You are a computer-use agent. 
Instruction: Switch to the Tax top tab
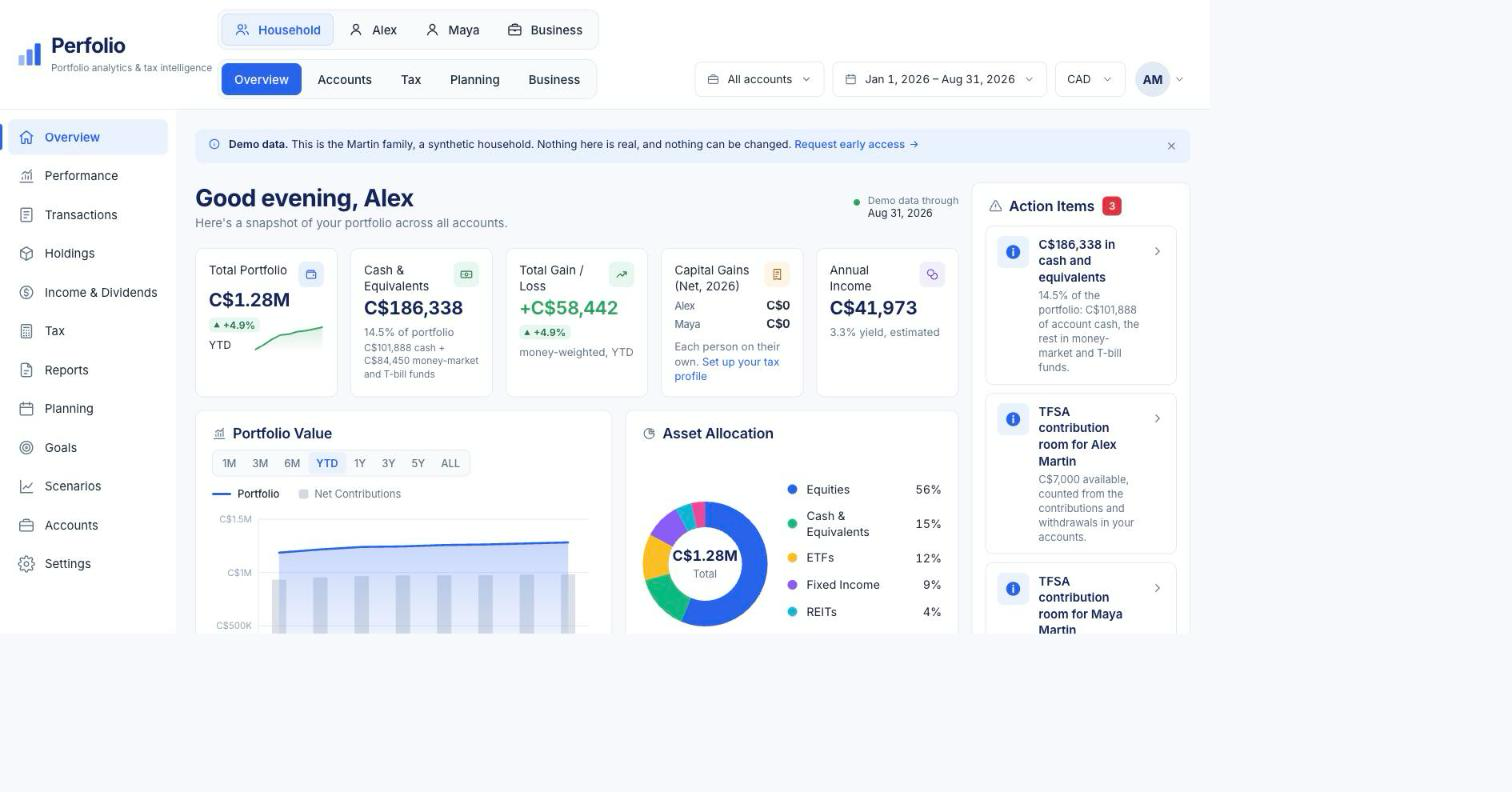point(411,79)
